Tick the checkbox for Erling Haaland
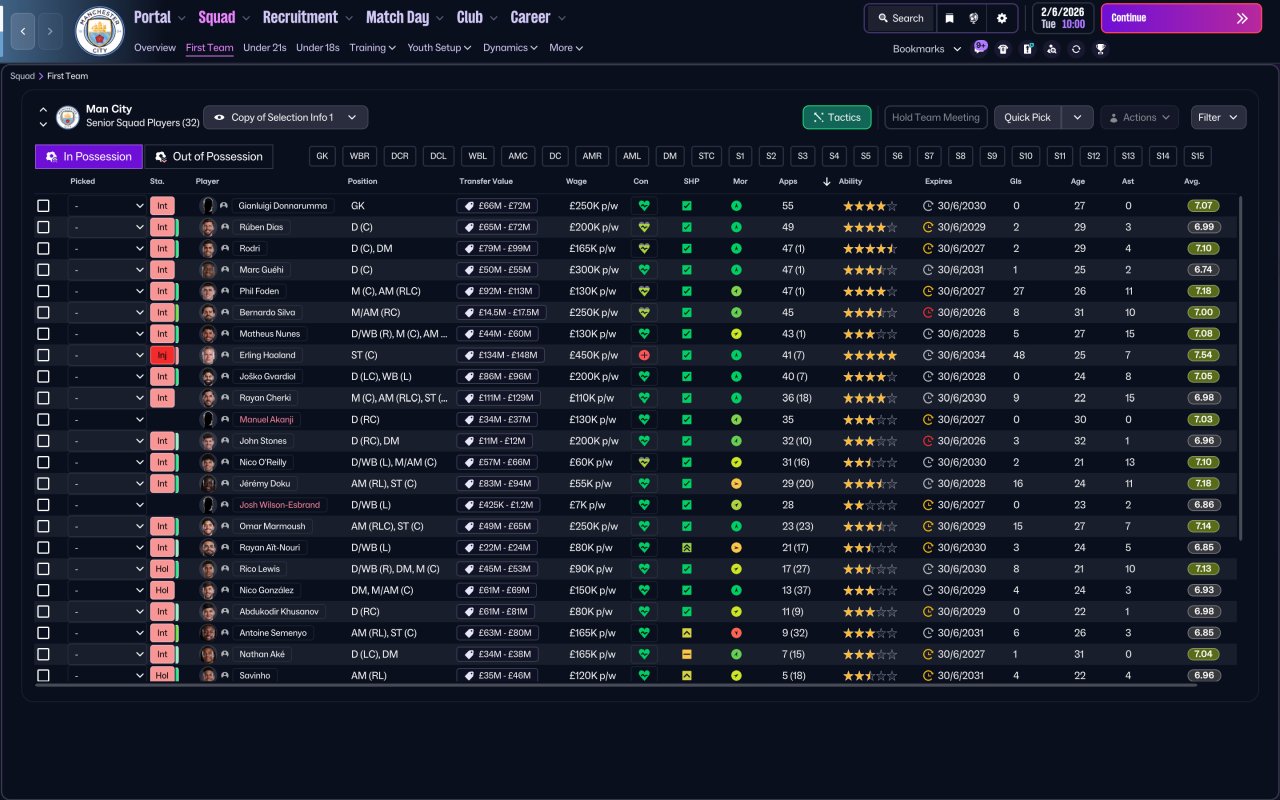 point(43,355)
